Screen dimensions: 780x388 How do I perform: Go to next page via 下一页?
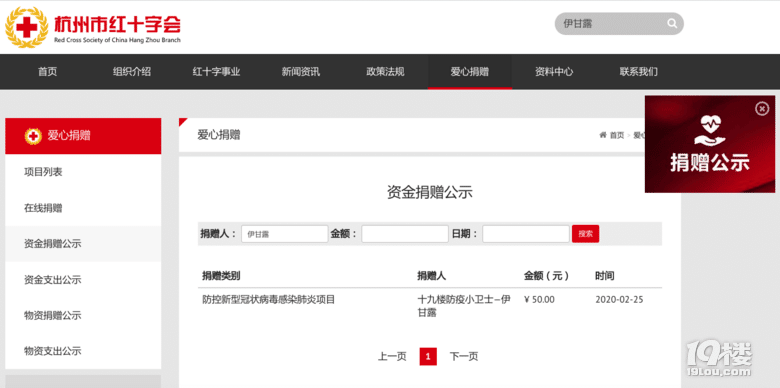pyautogui.click(x=464, y=356)
